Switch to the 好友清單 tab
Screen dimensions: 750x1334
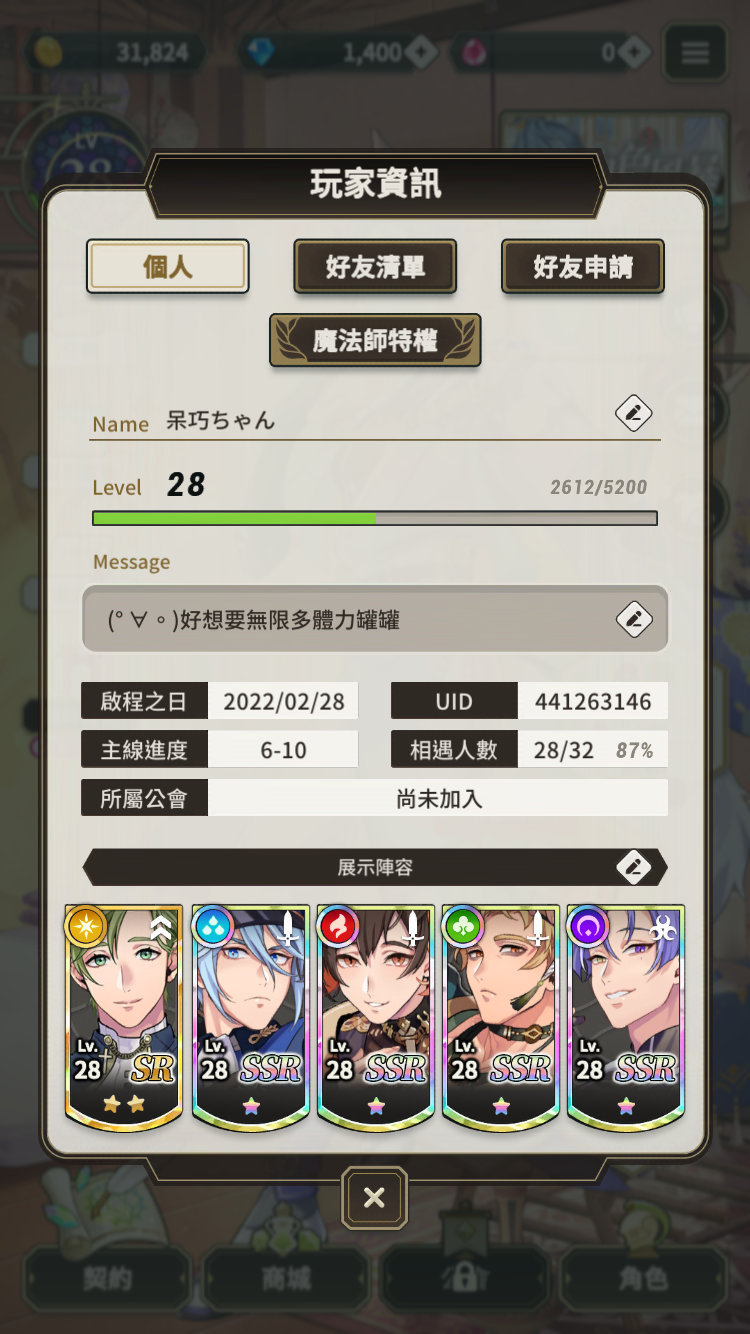click(375, 267)
